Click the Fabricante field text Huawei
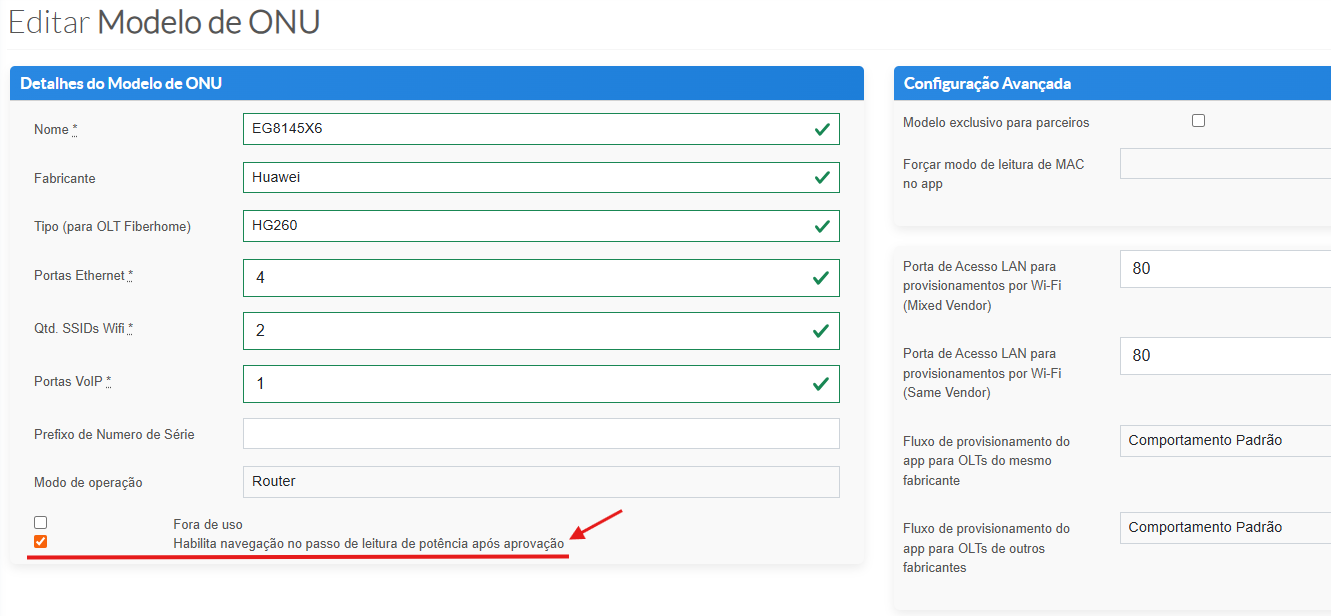1331x616 pixels. 276,177
